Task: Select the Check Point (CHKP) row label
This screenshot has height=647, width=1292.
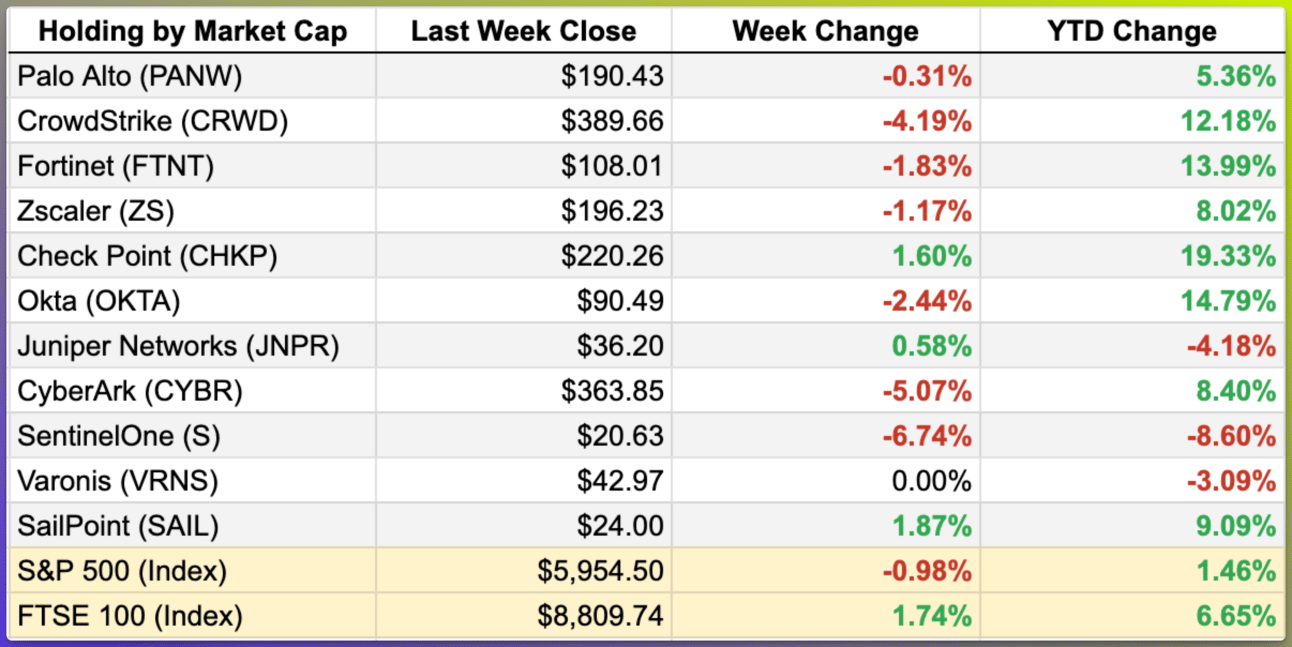Action: tap(147, 256)
